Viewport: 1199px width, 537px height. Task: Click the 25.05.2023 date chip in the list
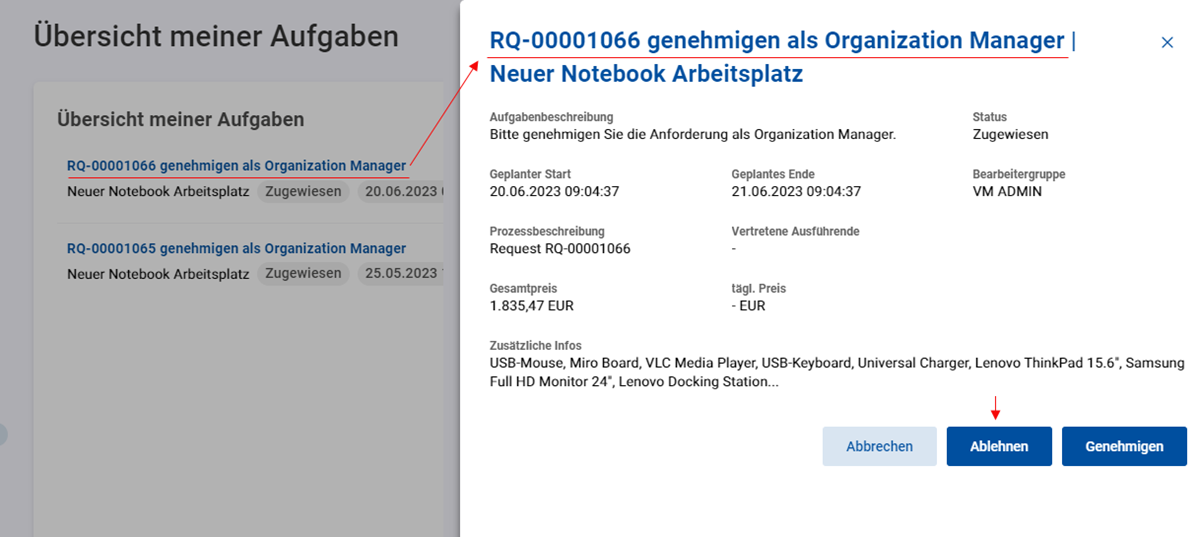(401, 274)
